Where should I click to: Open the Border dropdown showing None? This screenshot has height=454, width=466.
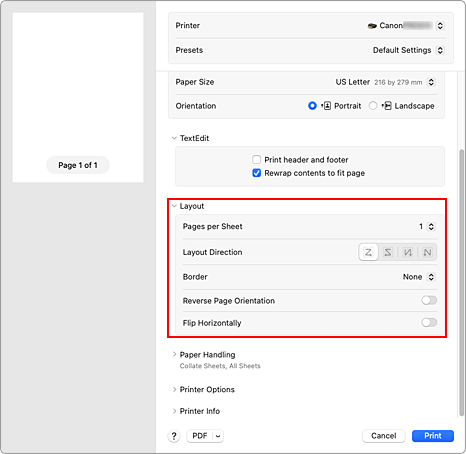pyautogui.click(x=419, y=277)
